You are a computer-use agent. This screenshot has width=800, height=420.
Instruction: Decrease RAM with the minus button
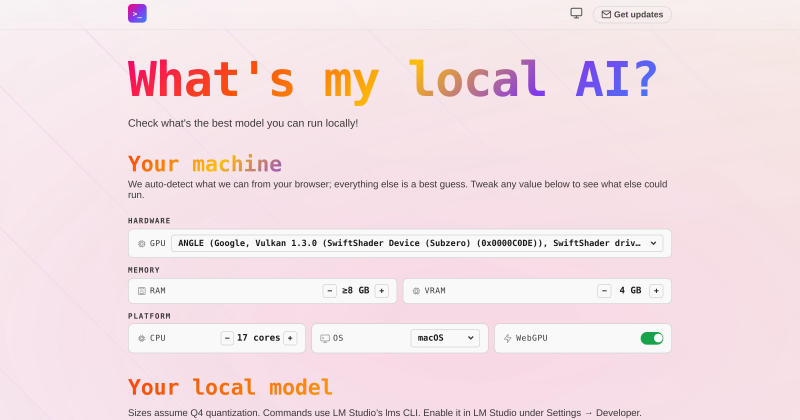(x=330, y=291)
